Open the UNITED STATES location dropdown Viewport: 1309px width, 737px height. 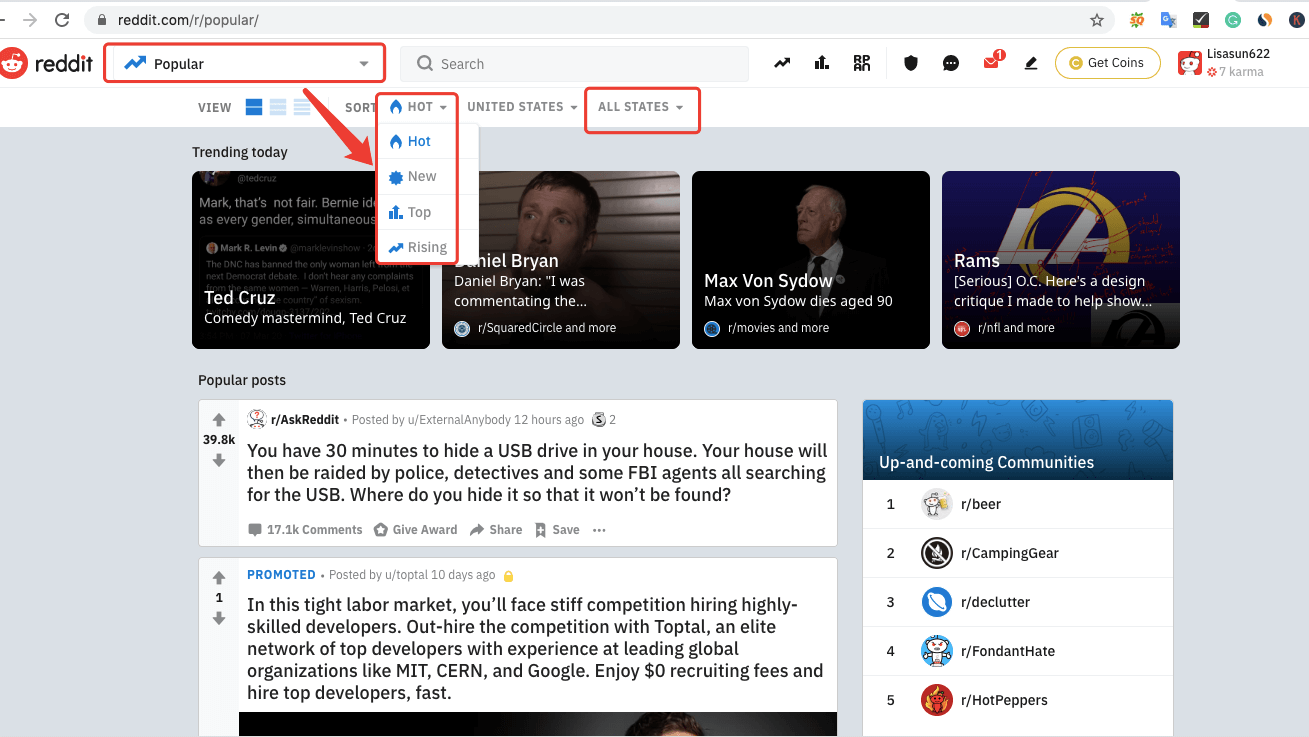(x=522, y=107)
